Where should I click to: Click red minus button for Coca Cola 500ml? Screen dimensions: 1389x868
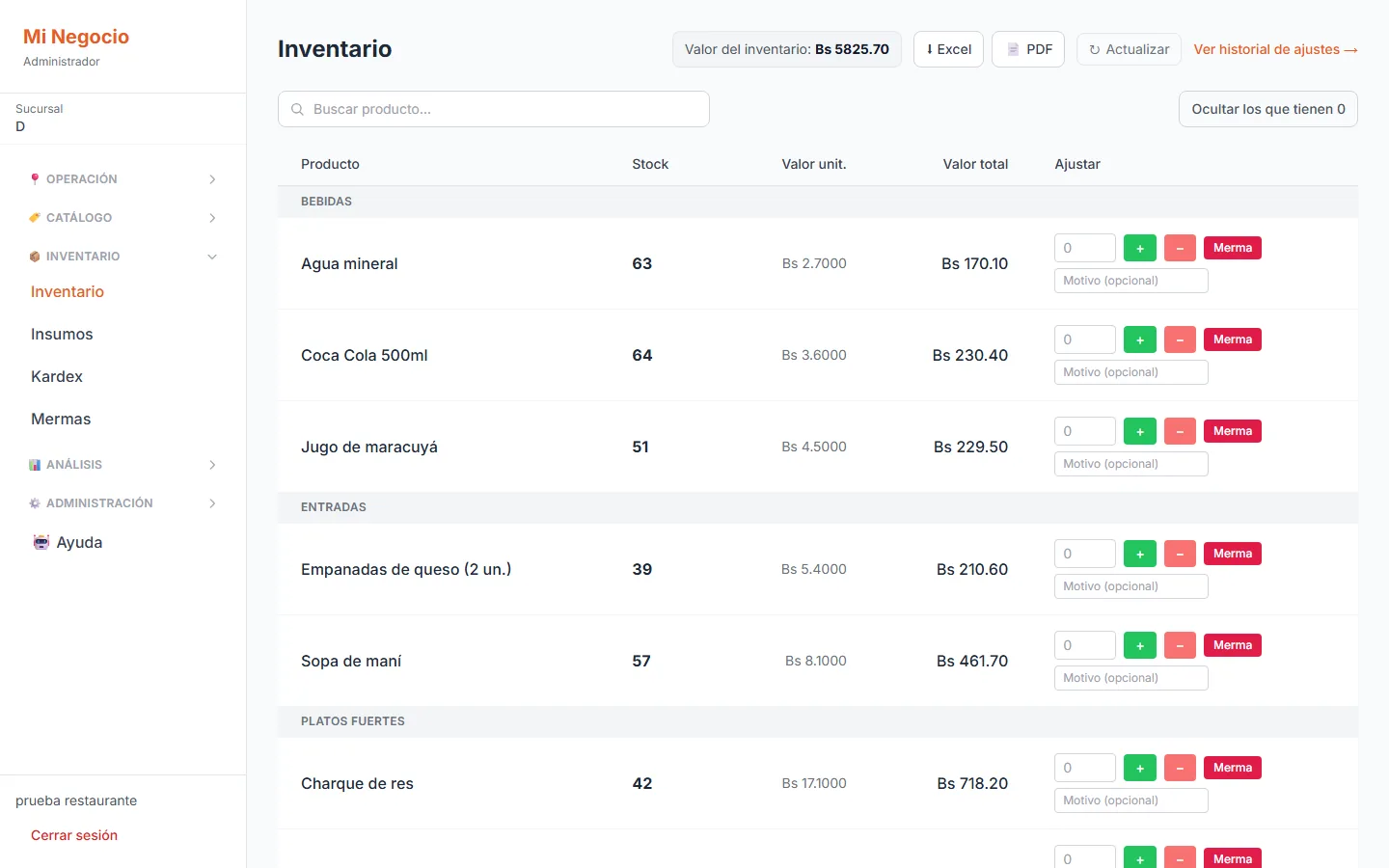[1180, 339]
